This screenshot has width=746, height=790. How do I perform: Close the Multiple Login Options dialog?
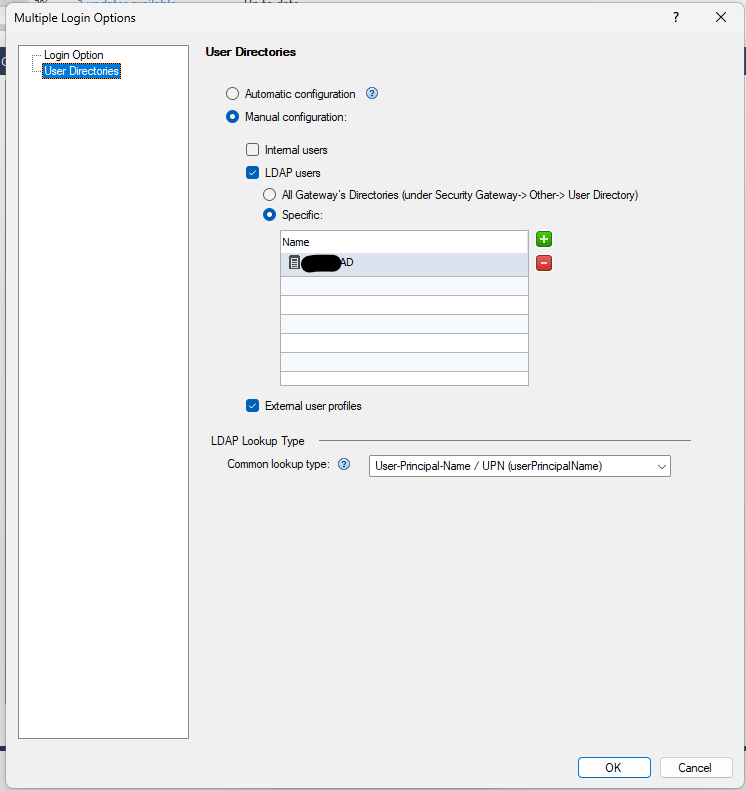pos(721,18)
